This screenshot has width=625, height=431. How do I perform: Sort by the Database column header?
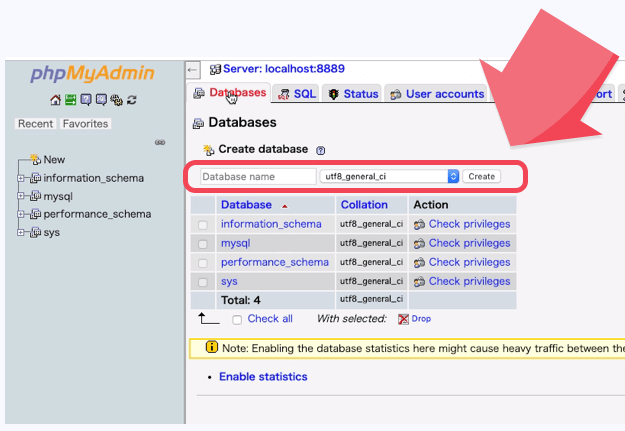[x=246, y=205]
